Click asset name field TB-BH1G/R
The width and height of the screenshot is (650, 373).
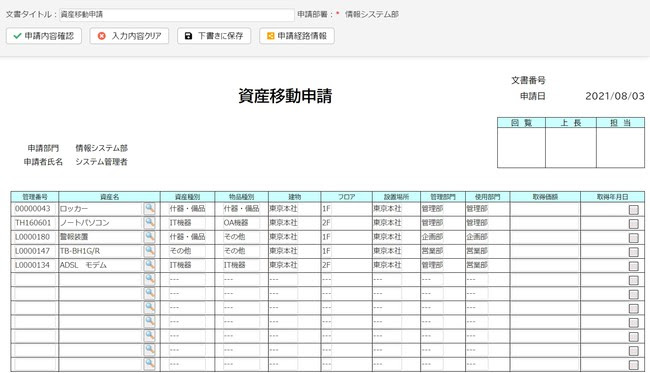point(101,251)
